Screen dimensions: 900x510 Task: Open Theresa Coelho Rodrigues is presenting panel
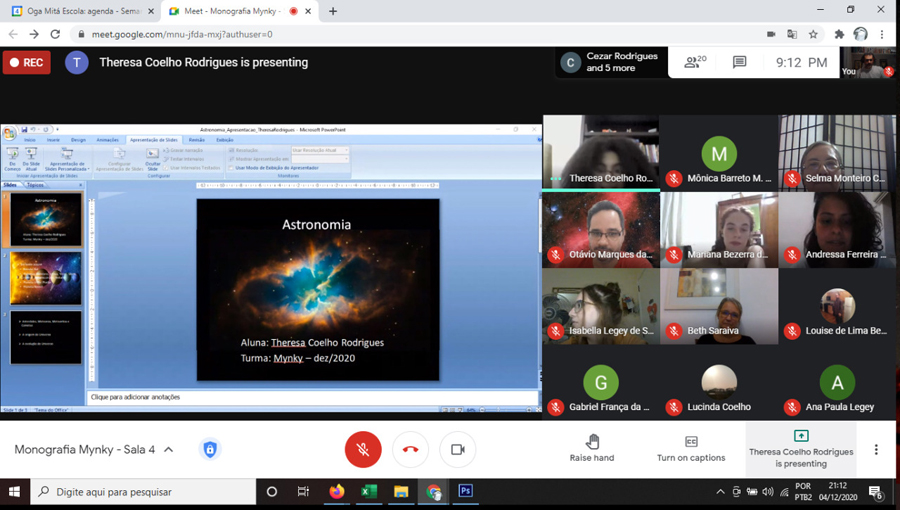click(x=800, y=449)
